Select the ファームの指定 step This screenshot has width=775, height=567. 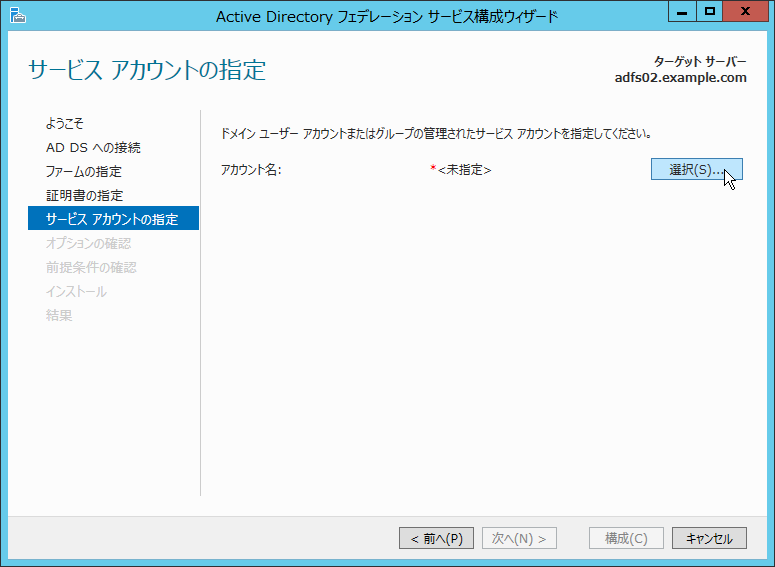(x=84, y=171)
